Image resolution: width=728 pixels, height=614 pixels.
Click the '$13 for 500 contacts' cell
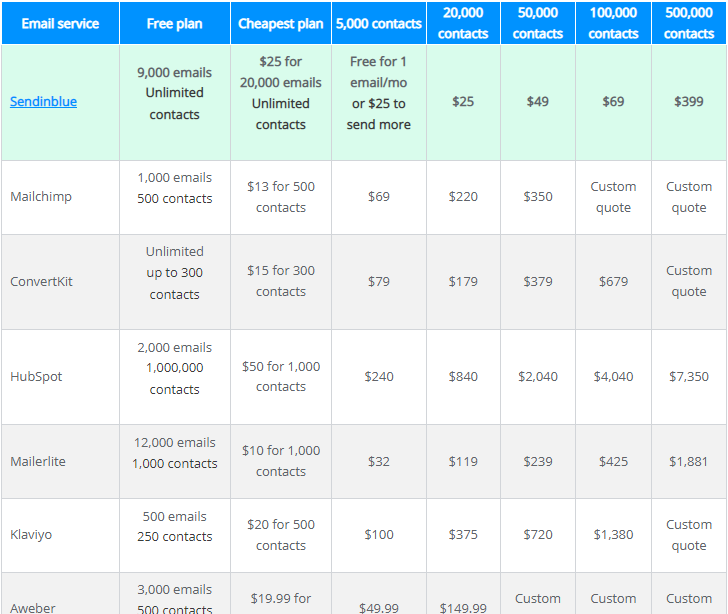tap(281, 197)
